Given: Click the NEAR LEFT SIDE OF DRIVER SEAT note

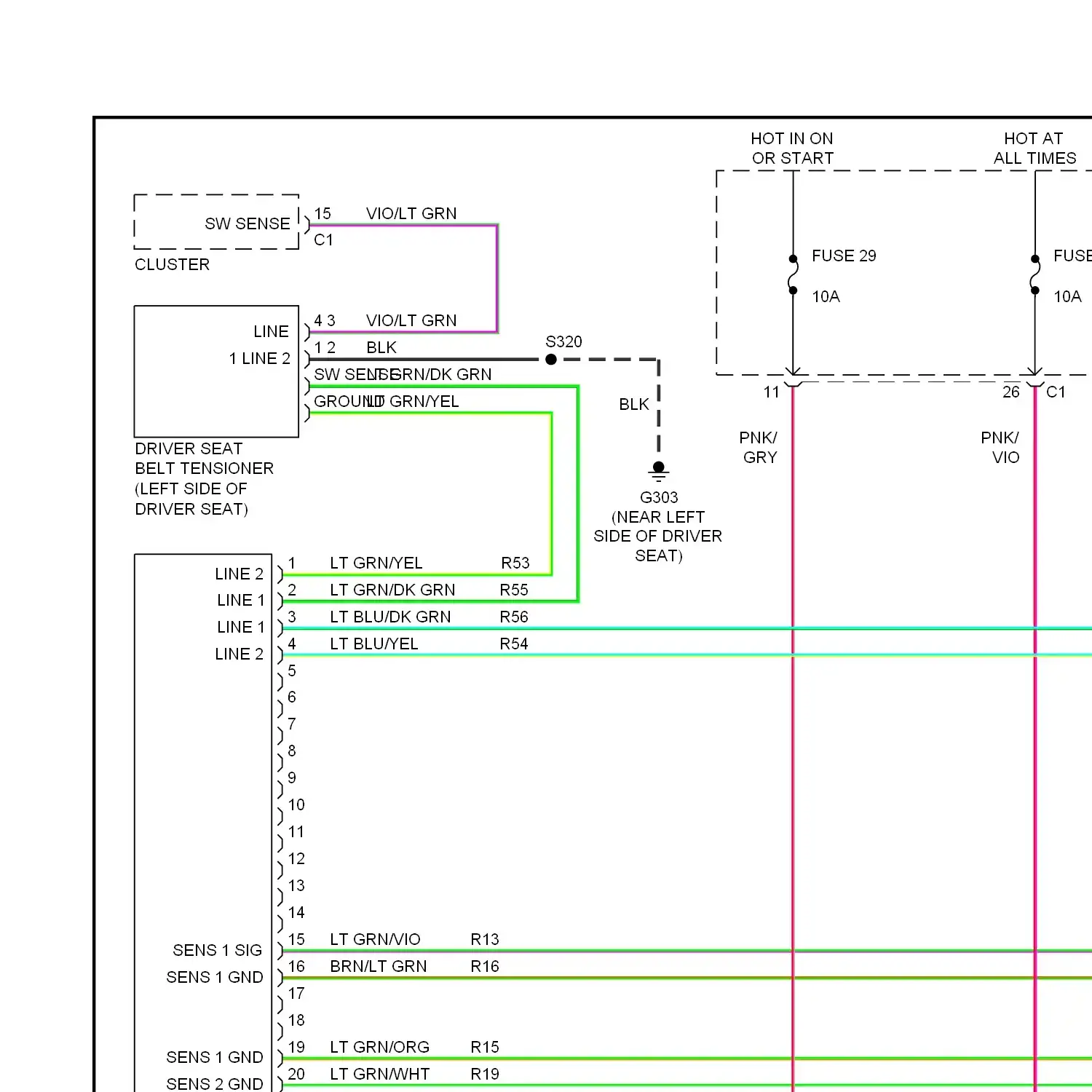Looking at the screenshot, I should click(x=658, y=536).
